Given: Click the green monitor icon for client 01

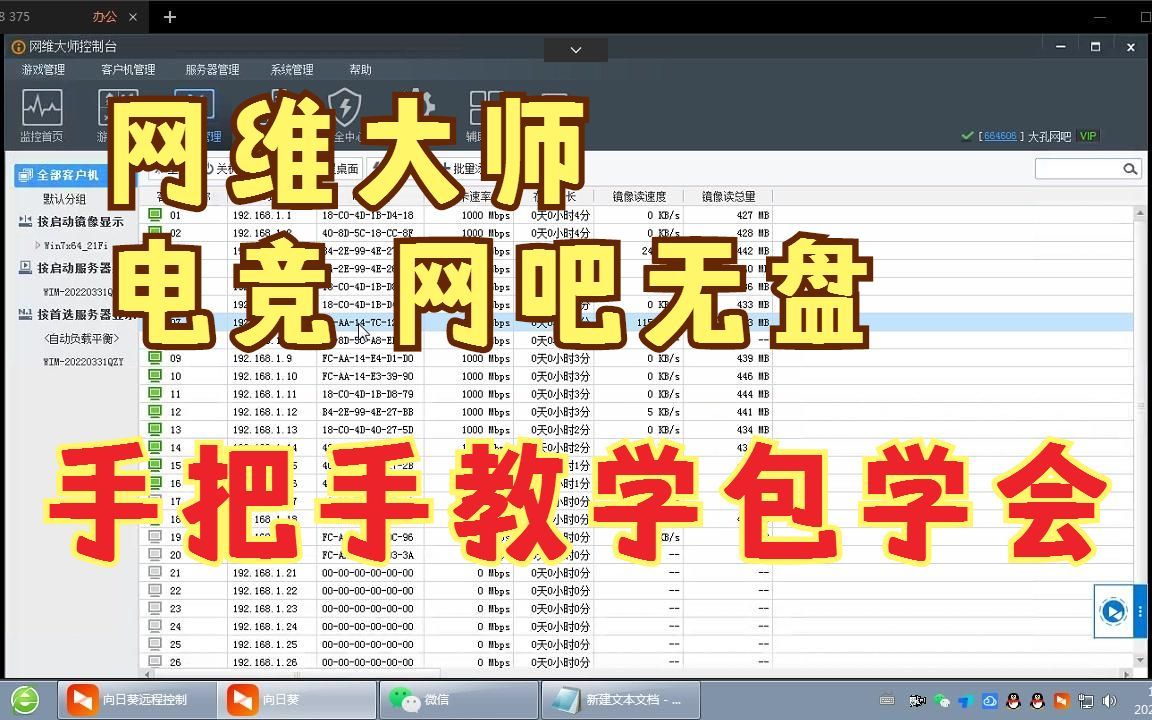Looking at the screenshot, I should tap(155, 215).
